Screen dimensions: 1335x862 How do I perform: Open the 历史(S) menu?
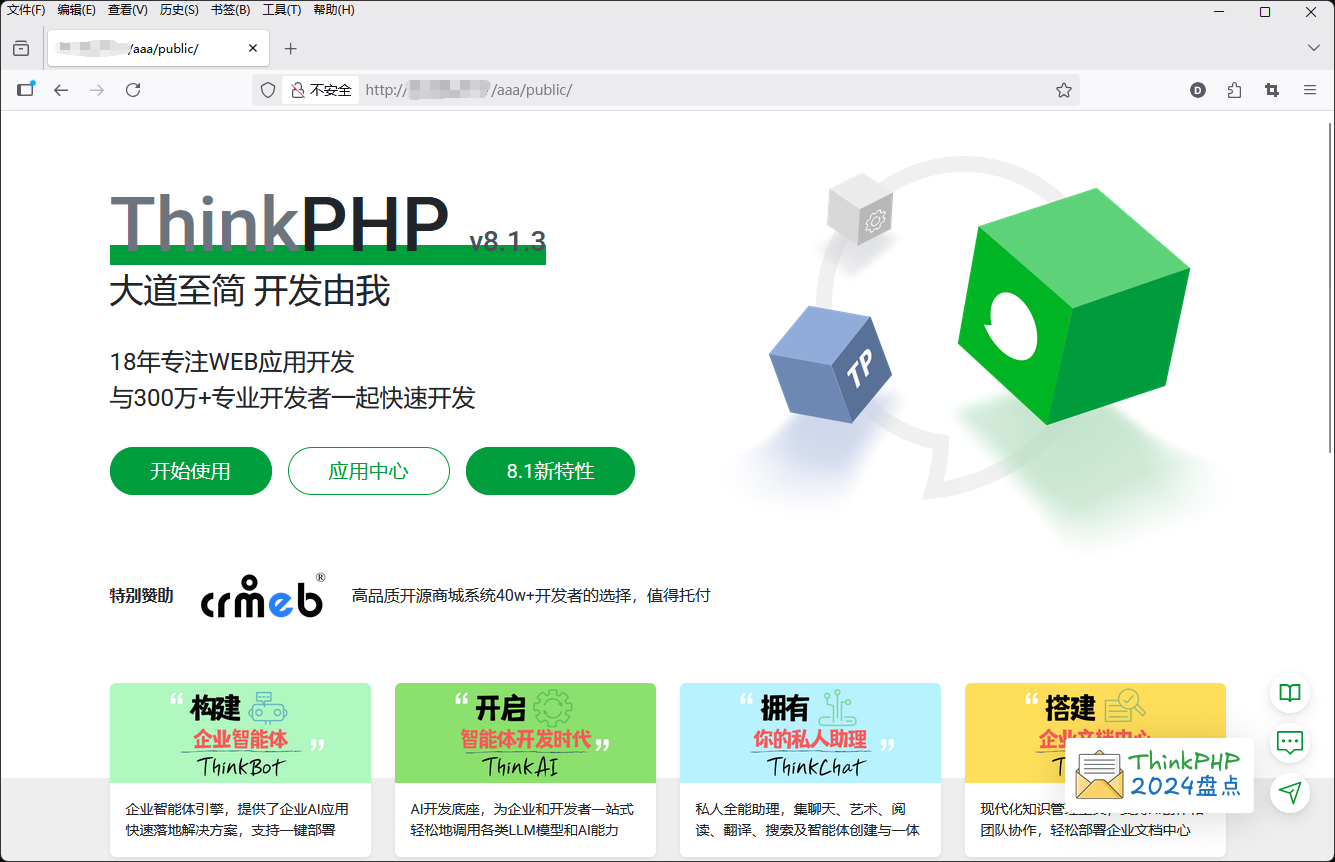point(179,10)
